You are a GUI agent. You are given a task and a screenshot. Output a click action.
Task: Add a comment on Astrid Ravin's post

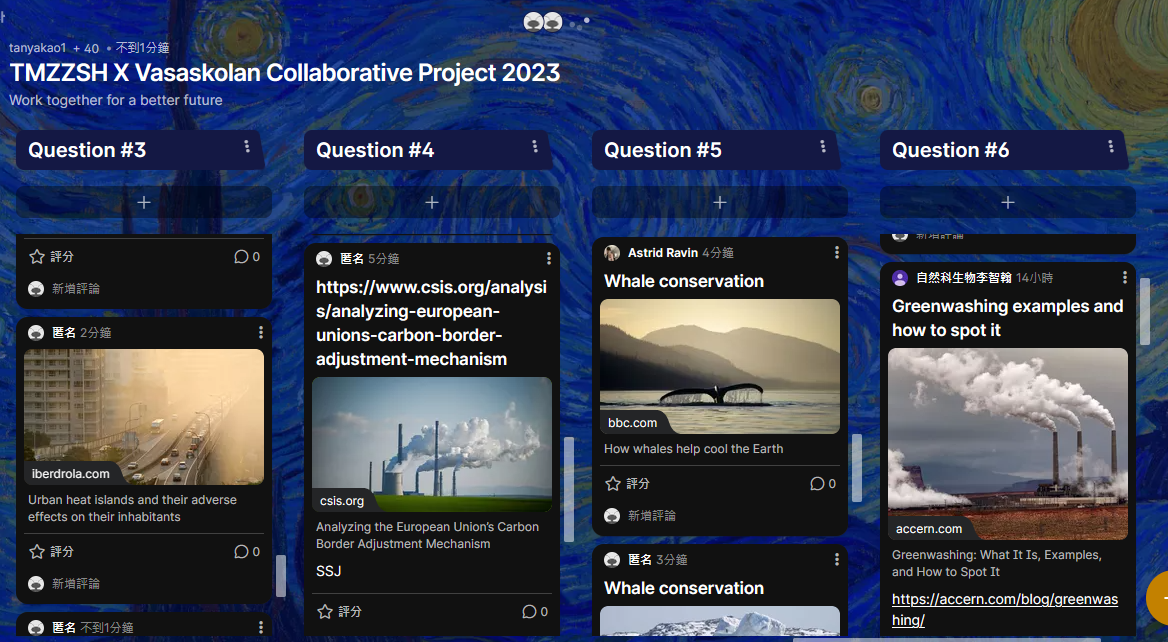coord(651,516)
